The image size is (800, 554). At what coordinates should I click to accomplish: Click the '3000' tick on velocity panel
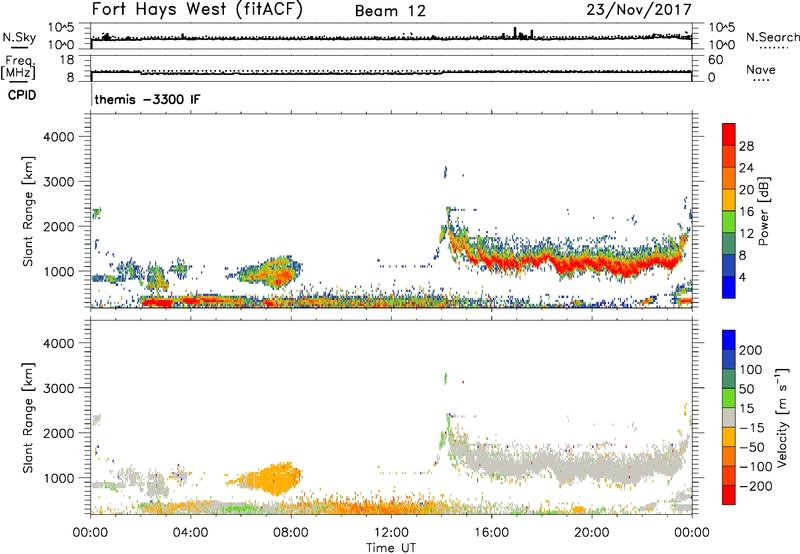[59, 388]
